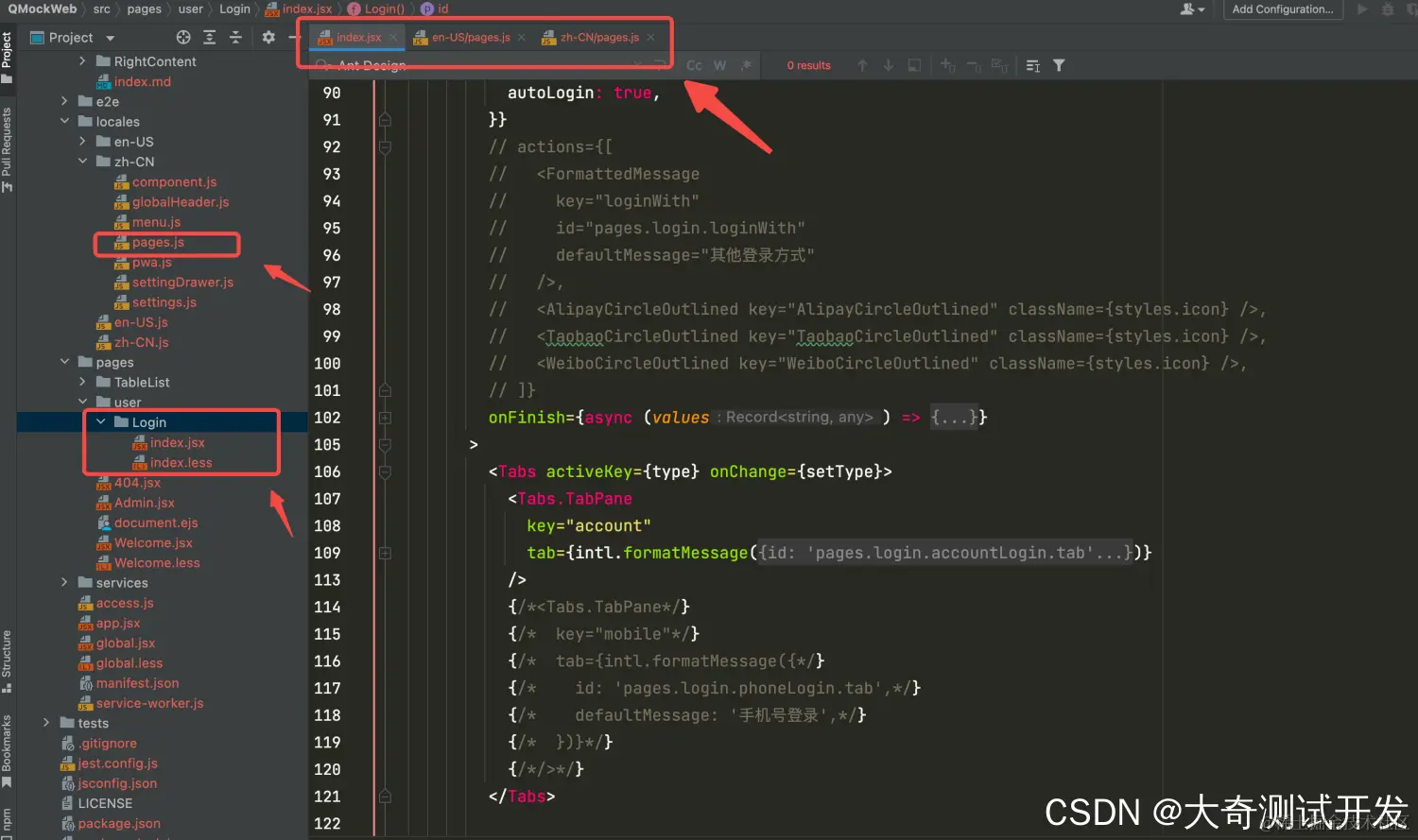Open Bookmarks side tool window tab

(x=7, y=751)
